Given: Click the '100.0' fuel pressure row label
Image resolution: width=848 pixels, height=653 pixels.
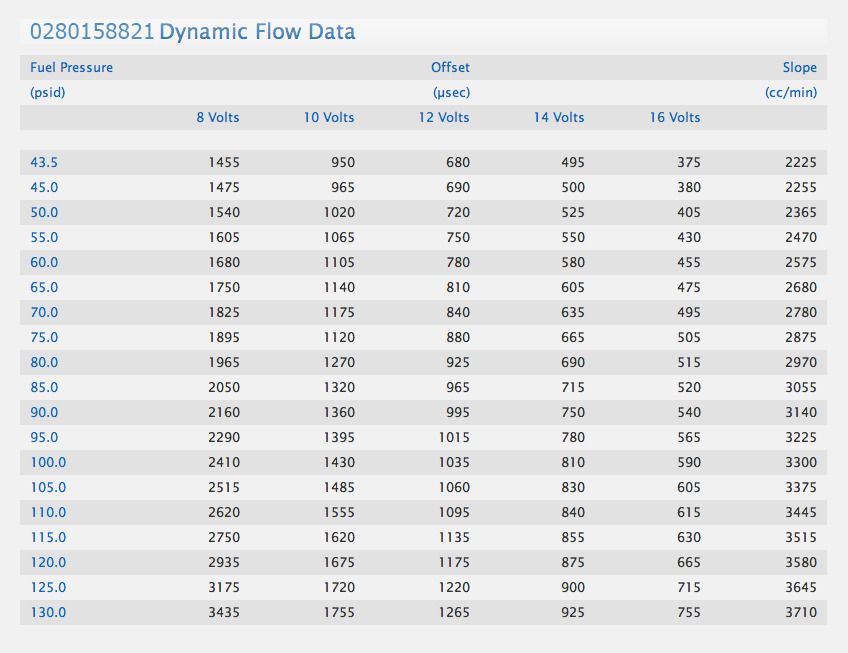Looking at the screenshot, I should click(48, 462).
